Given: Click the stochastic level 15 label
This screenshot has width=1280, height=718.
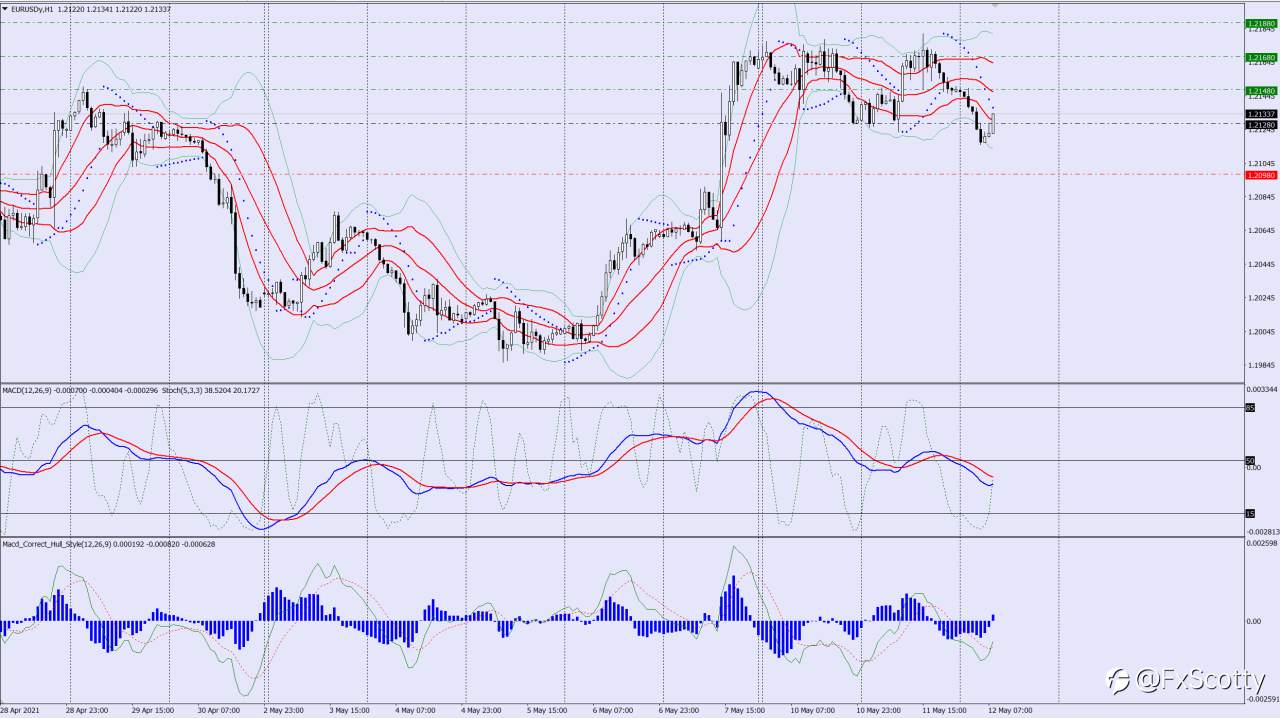Looking at the screenshot, I should [1250, 513].
